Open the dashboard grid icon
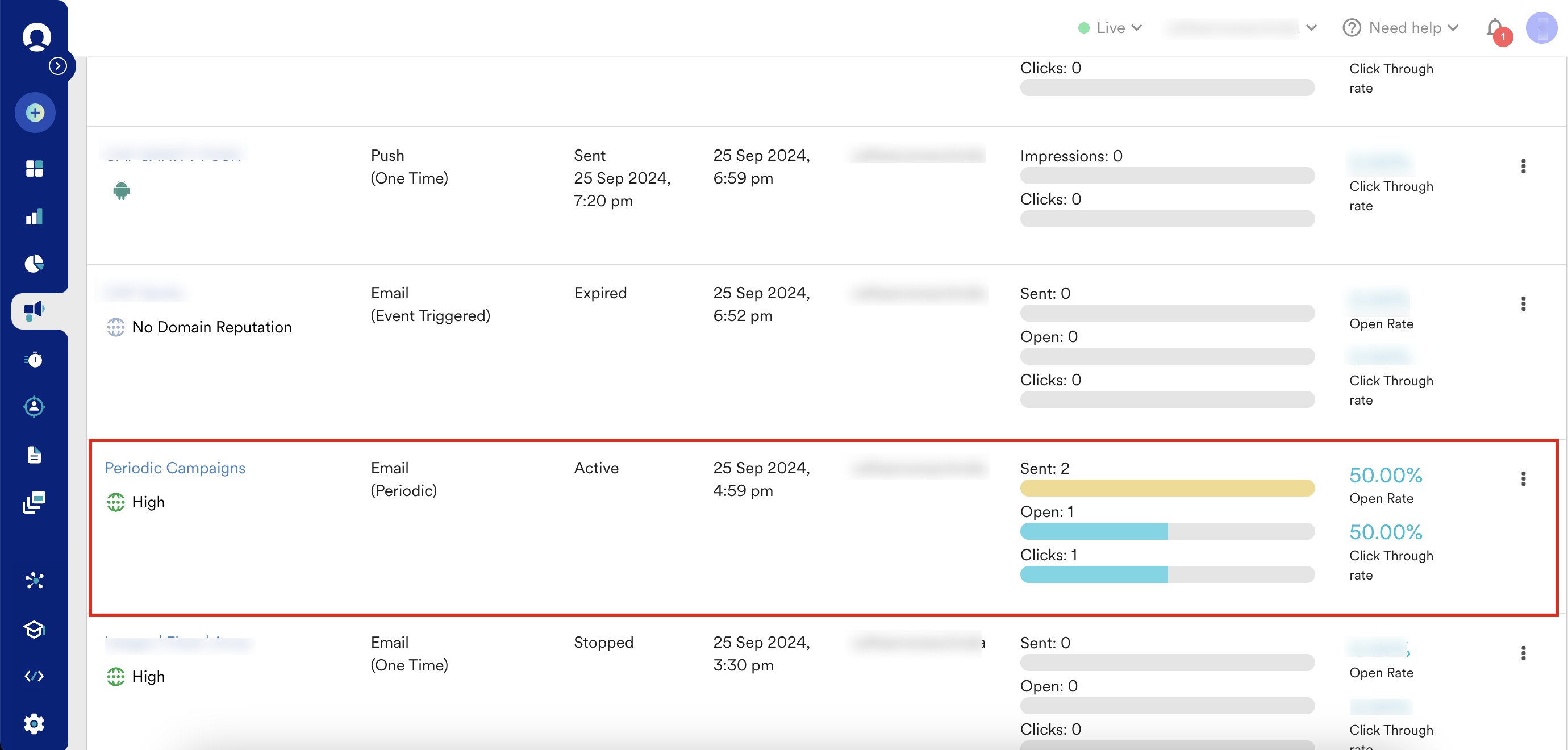The image size is (1568, 750). (35, 168)
